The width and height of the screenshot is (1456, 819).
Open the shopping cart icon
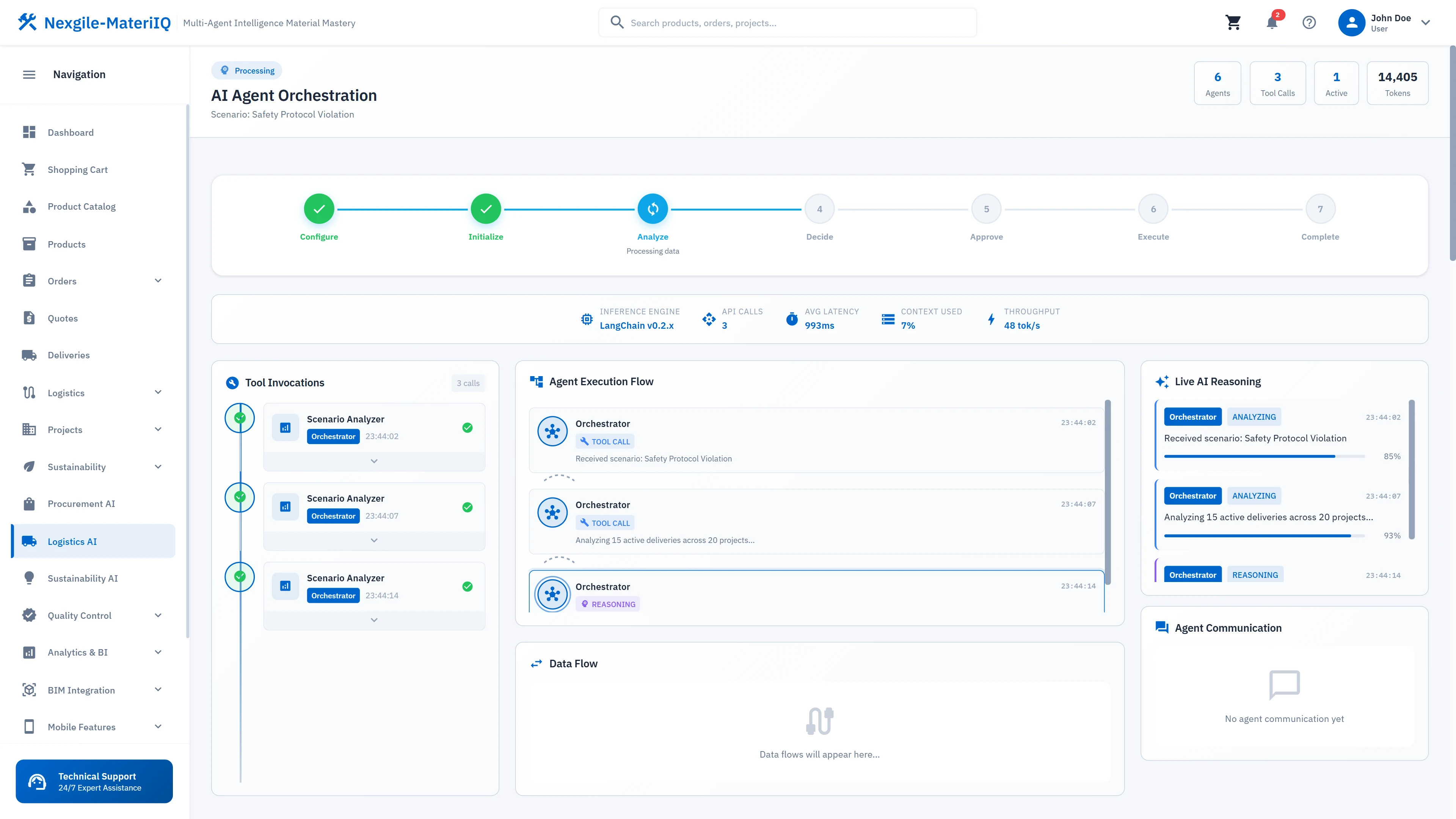pyautogui.click(x=1234, y=23)
